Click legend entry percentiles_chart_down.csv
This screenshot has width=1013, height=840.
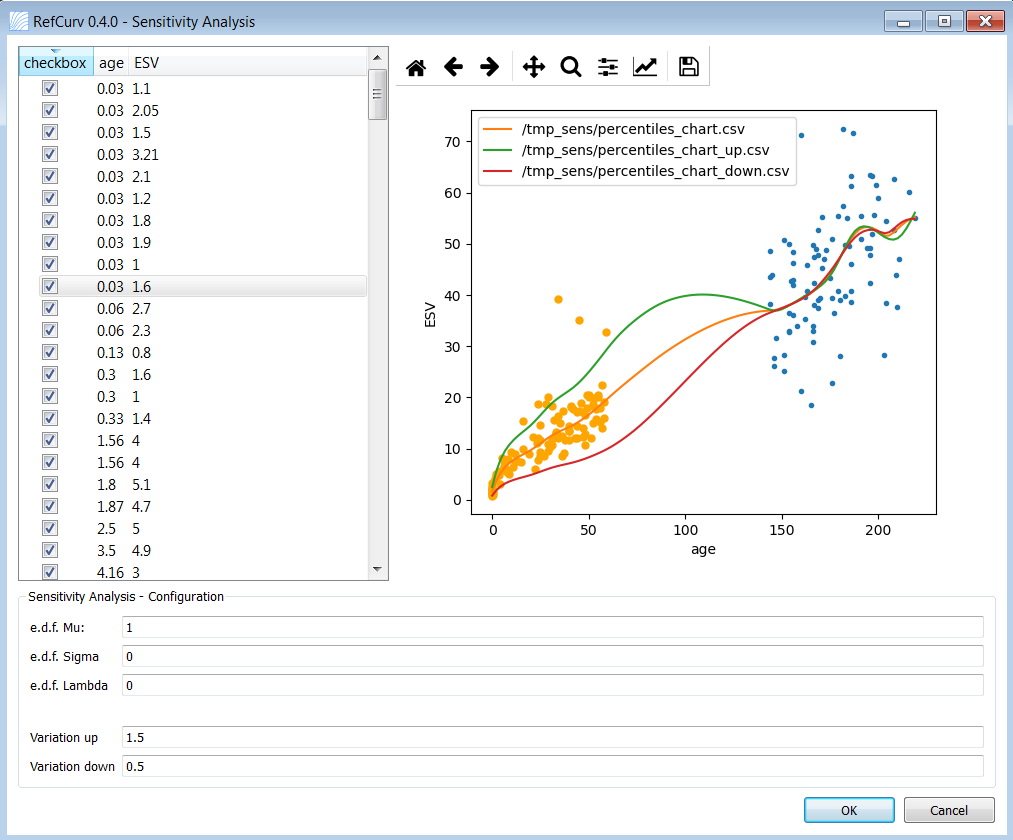(655, 171)
